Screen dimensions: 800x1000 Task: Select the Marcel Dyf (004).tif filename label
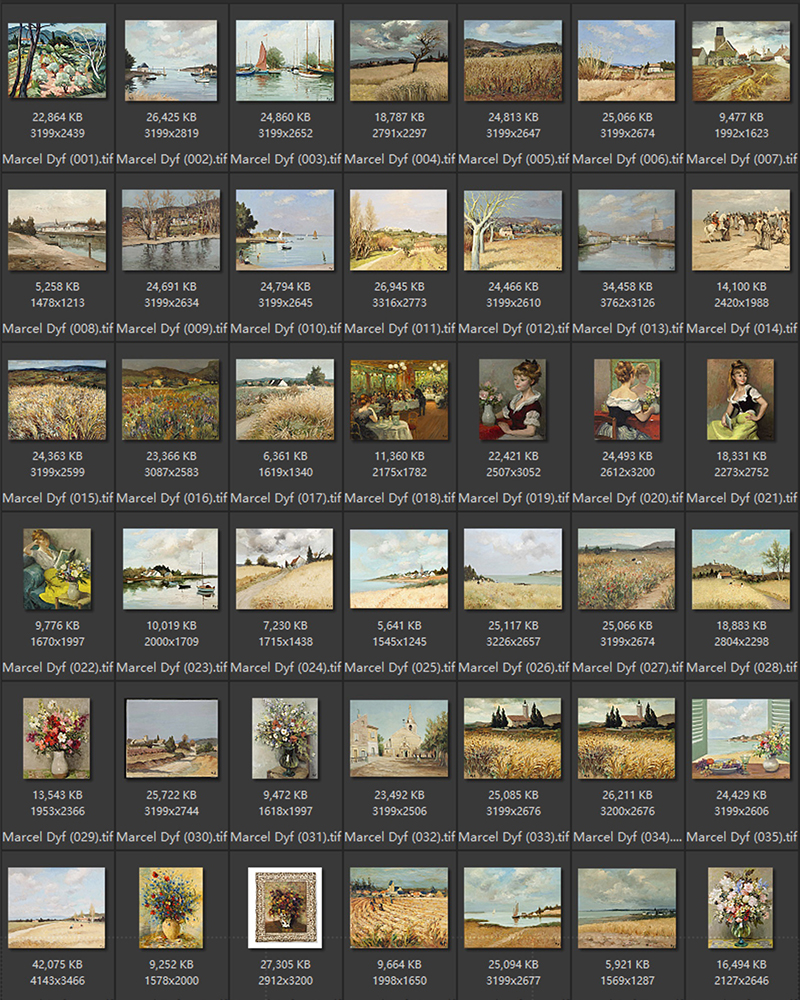[399, 159]
